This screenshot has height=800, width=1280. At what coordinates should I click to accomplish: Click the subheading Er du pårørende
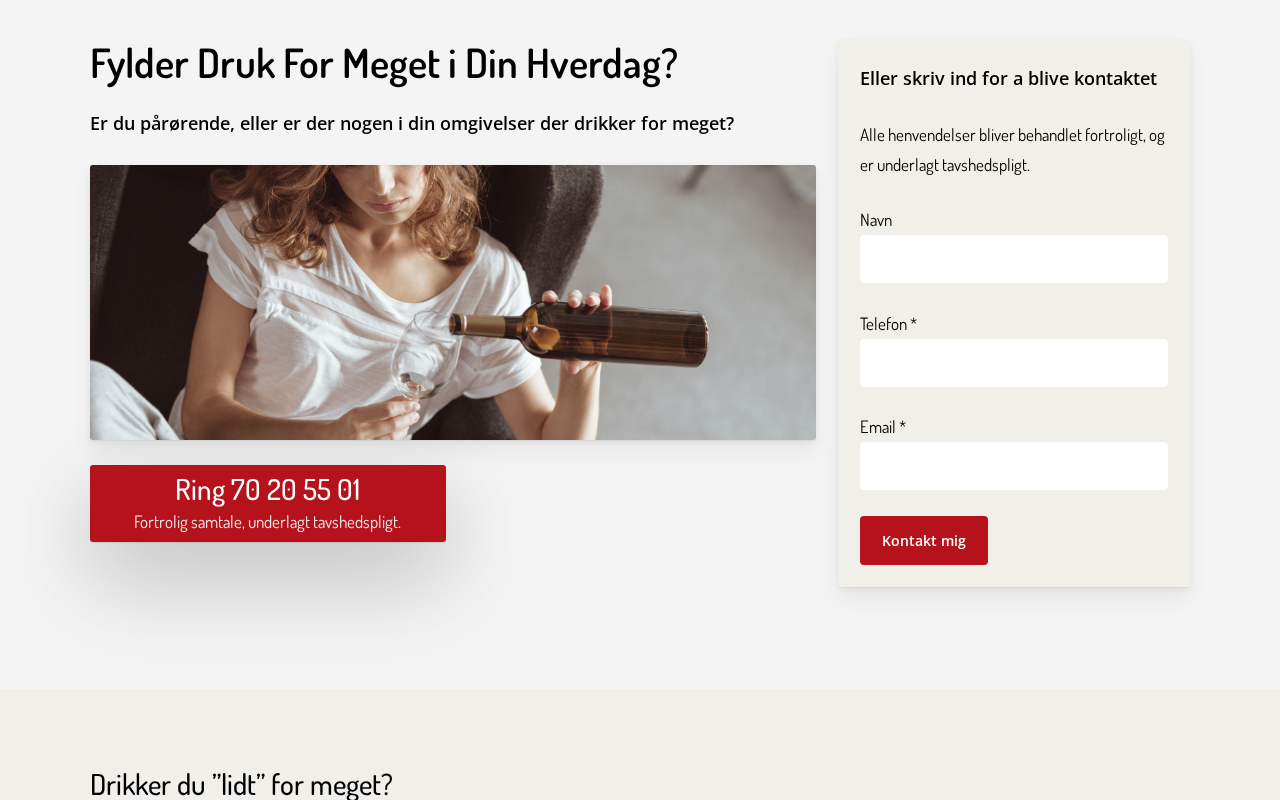412,123
